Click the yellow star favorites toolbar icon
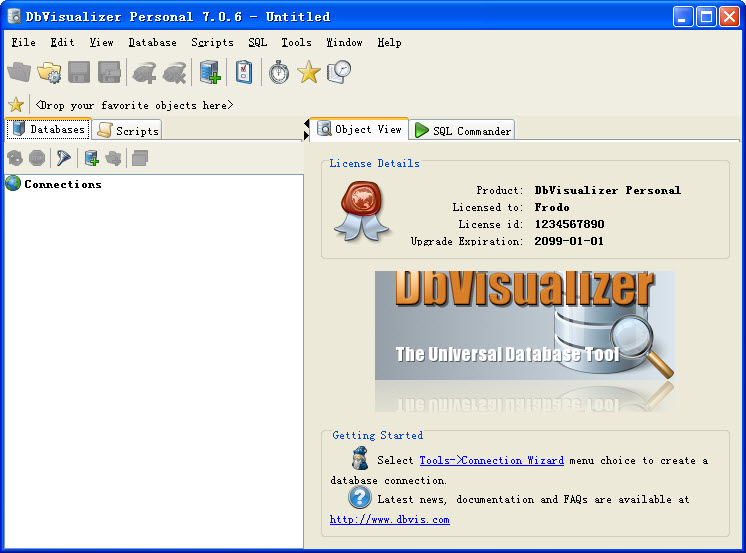This screenshot has width=746, height=553. click(x=309, y=72)
